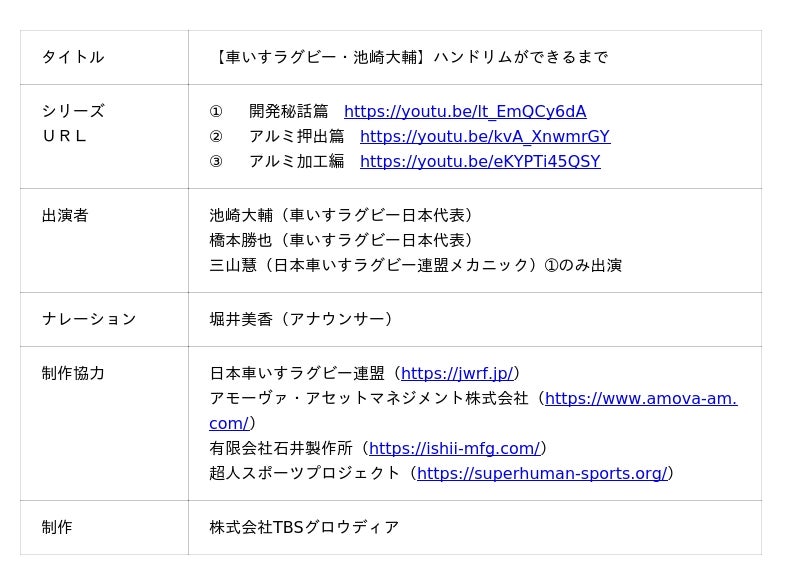Image resolution: width=800 pixels, height=585 pixels.
Task: Click the 株式会社TBSグロウディア text
Action: point(304,528)
